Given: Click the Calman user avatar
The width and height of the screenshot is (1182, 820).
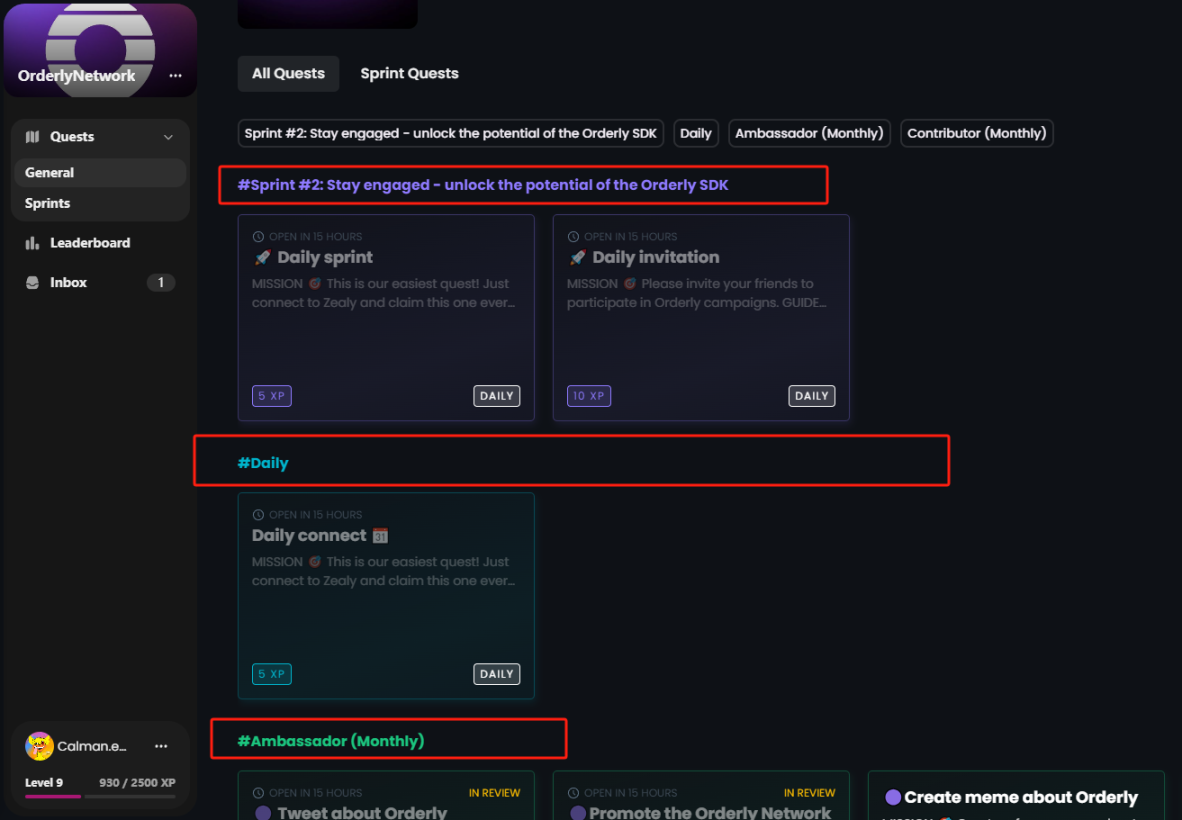Looking at the screenshot, I should [39, 746].
